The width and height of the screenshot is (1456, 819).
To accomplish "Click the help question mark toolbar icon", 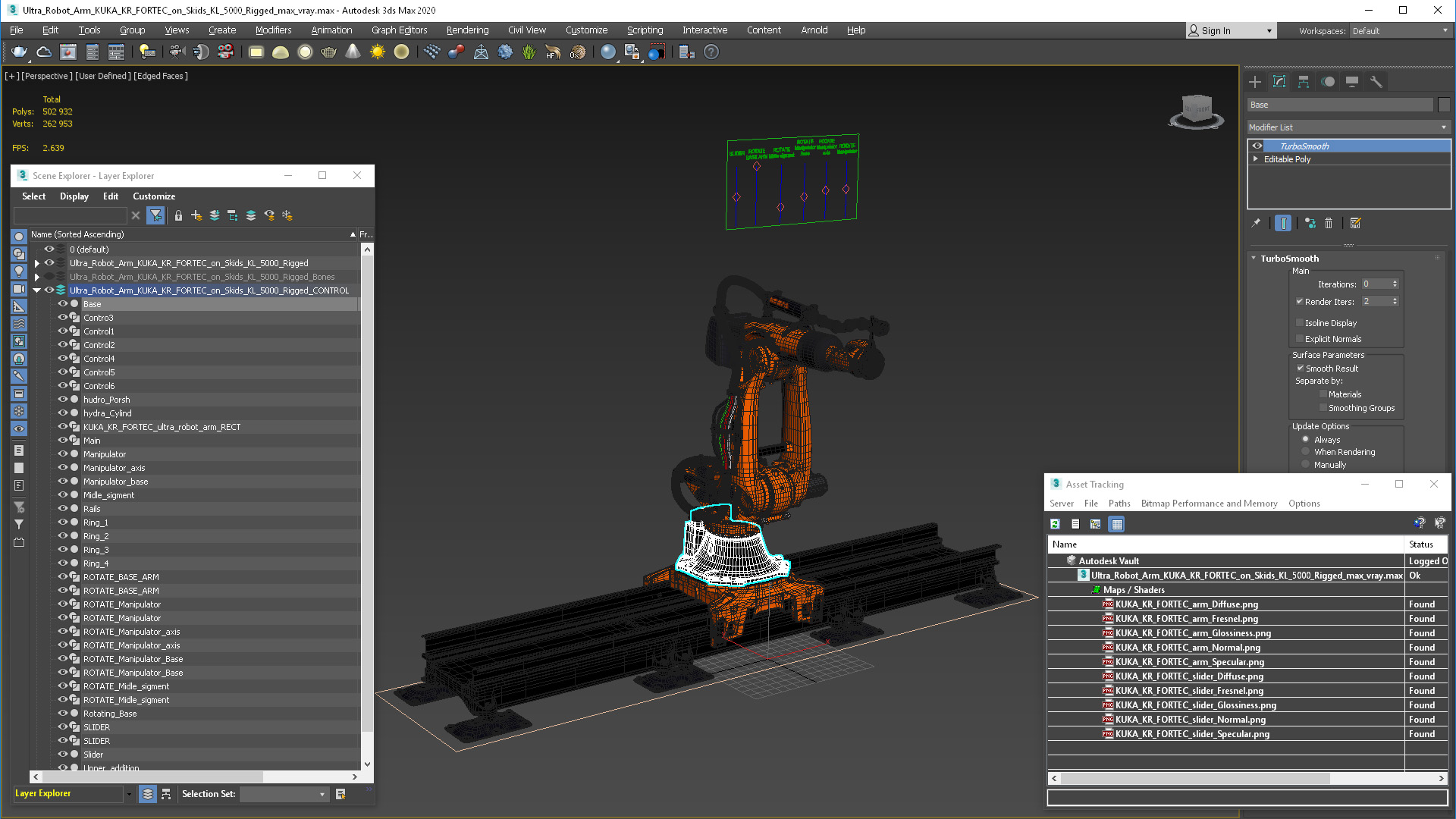I will click(711, 52).
